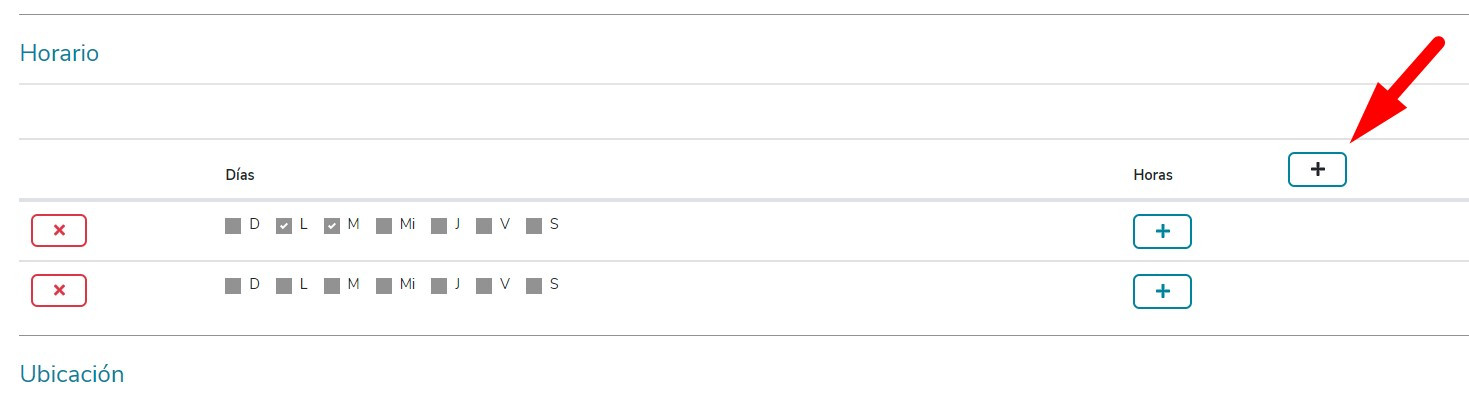Check the D (Sunday) box in first row
Screen dimensions: 1469x404
point(233,226)
